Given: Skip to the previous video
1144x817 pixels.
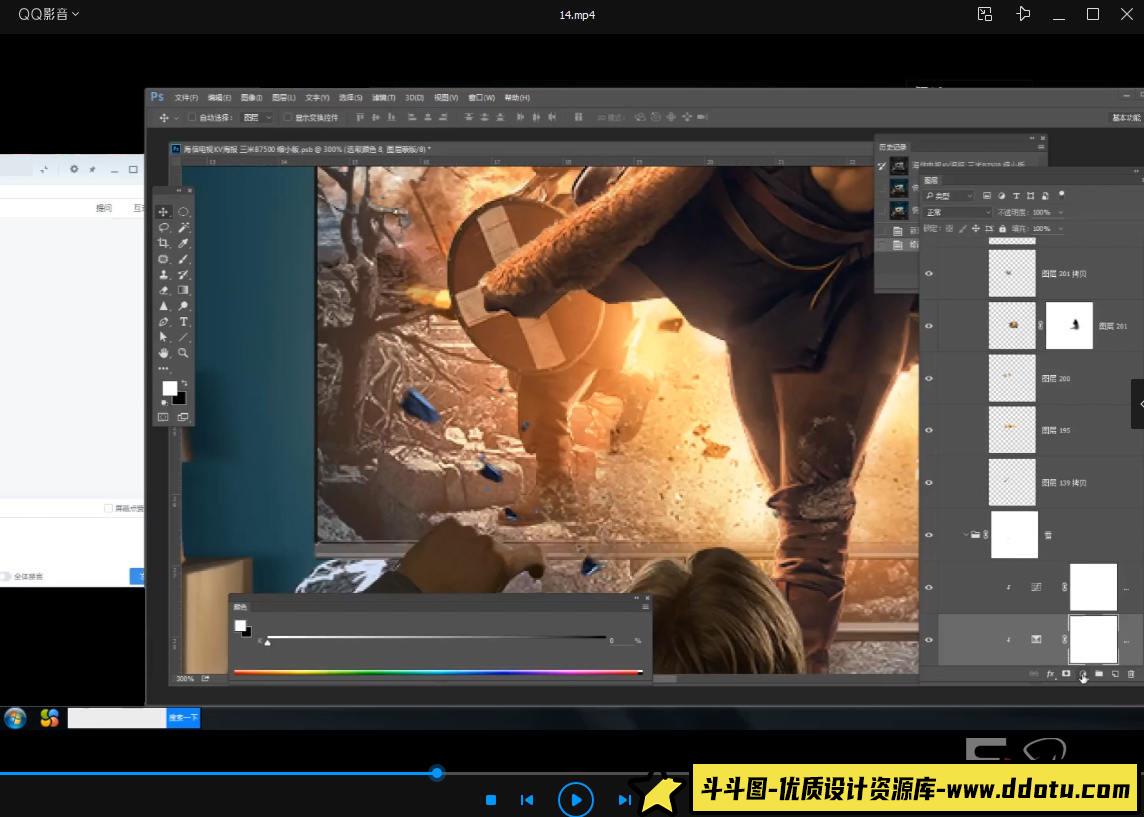Looking at the screenshot, I should (x=527, y=799).
